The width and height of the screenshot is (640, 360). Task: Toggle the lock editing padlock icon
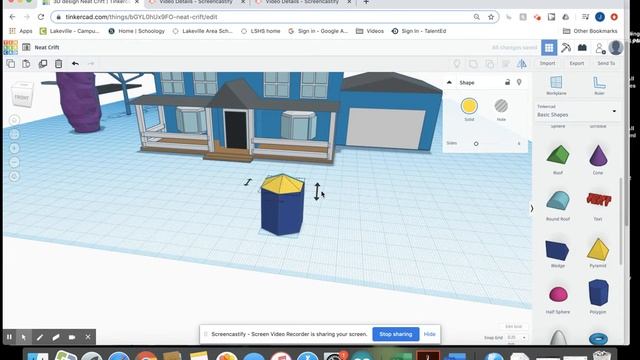[x=507, y=82]
